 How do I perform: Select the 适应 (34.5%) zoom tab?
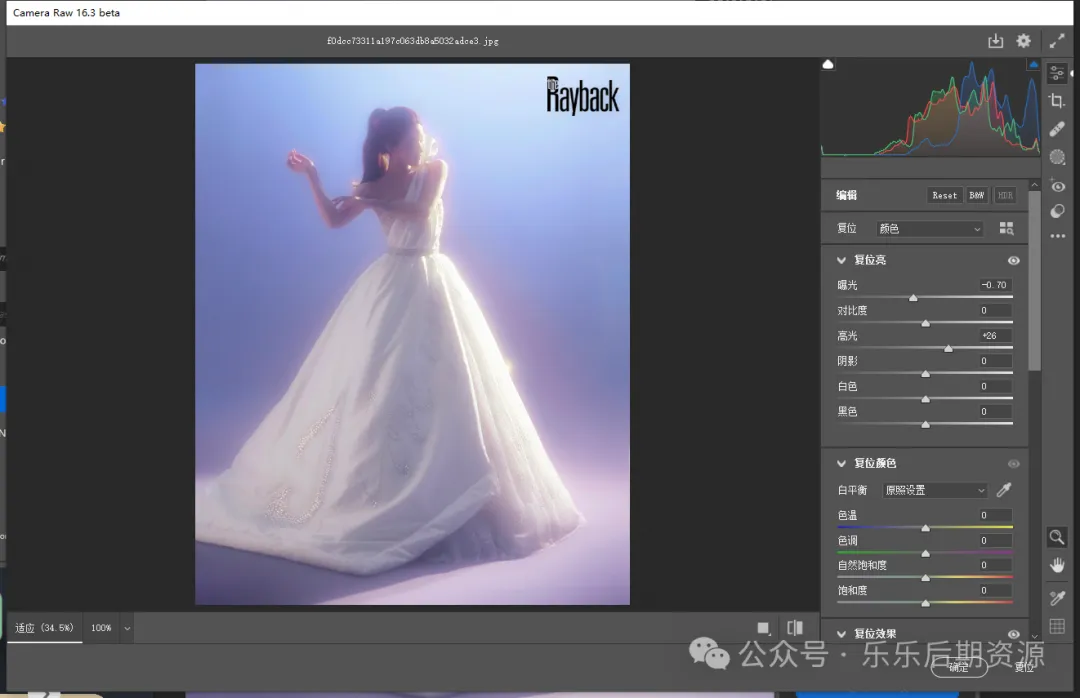[x=44, y=628]
